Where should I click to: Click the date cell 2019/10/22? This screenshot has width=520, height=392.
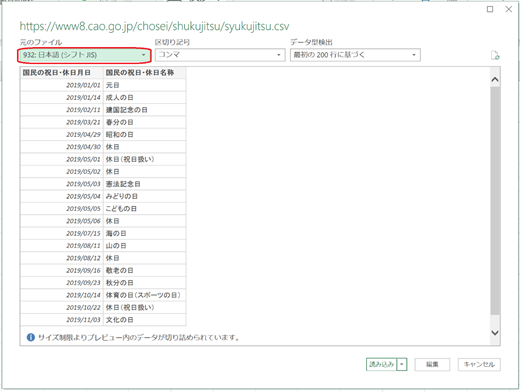tap(62, 307)
